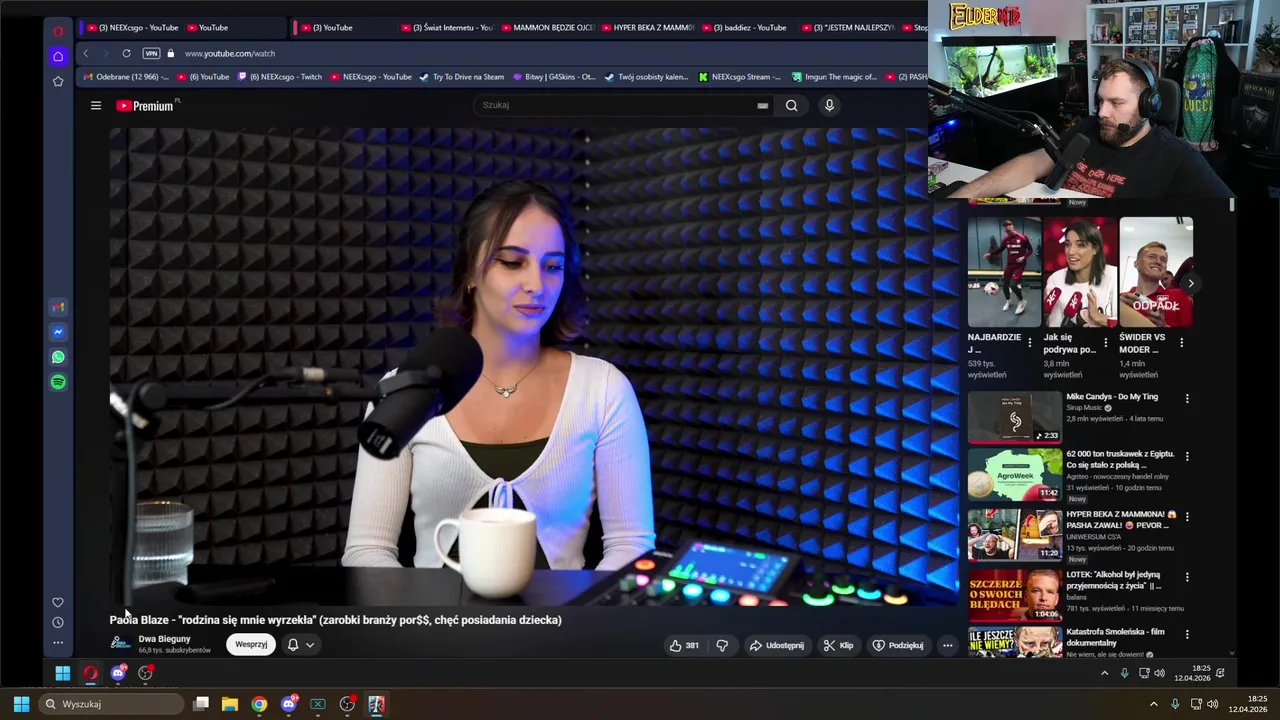The image size is (1280, 720).
Task: Open Task View on the taskbar
Action: [201, 704]
